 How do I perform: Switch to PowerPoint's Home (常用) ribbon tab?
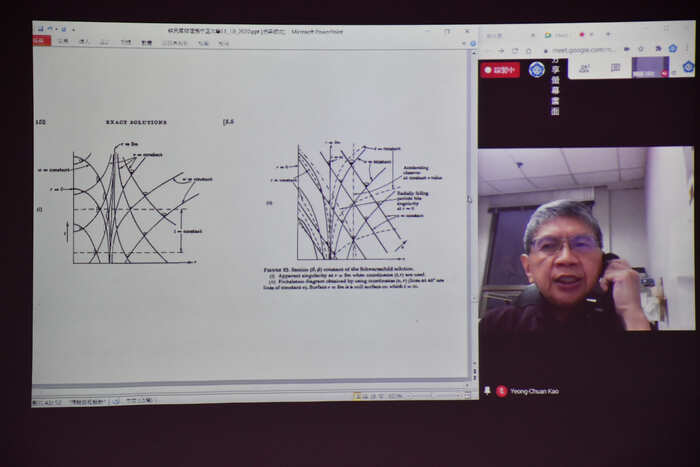(63, 41)
